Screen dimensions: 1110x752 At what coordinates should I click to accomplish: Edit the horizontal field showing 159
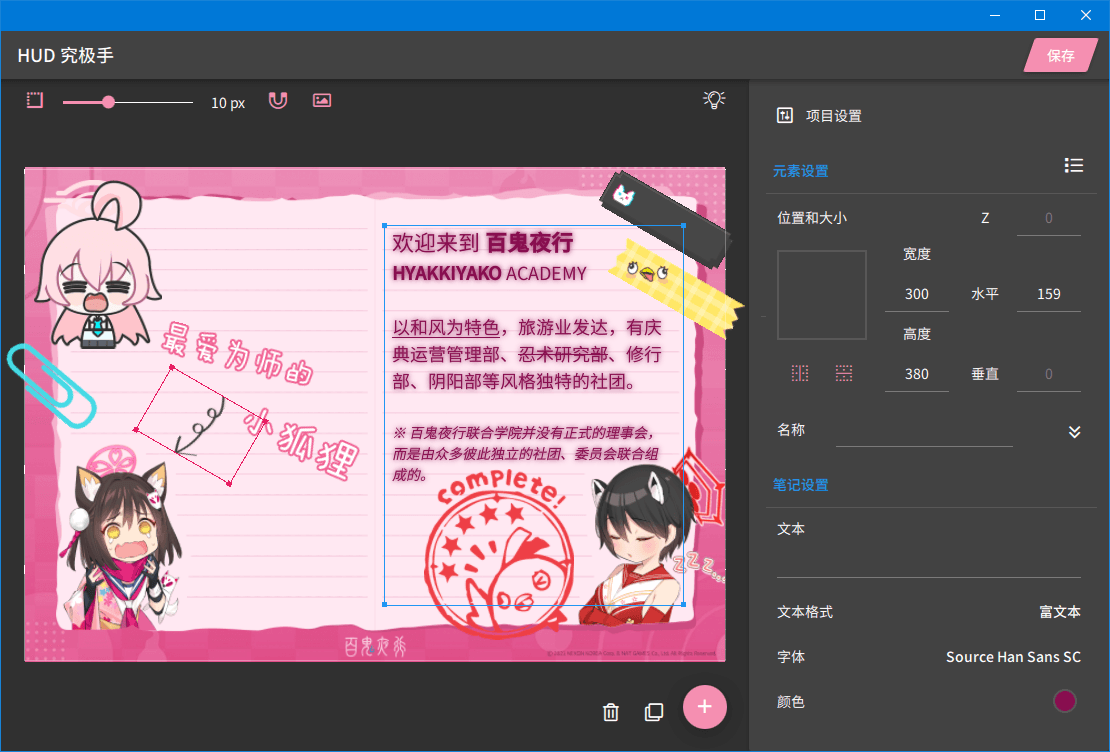(1048, 294)
